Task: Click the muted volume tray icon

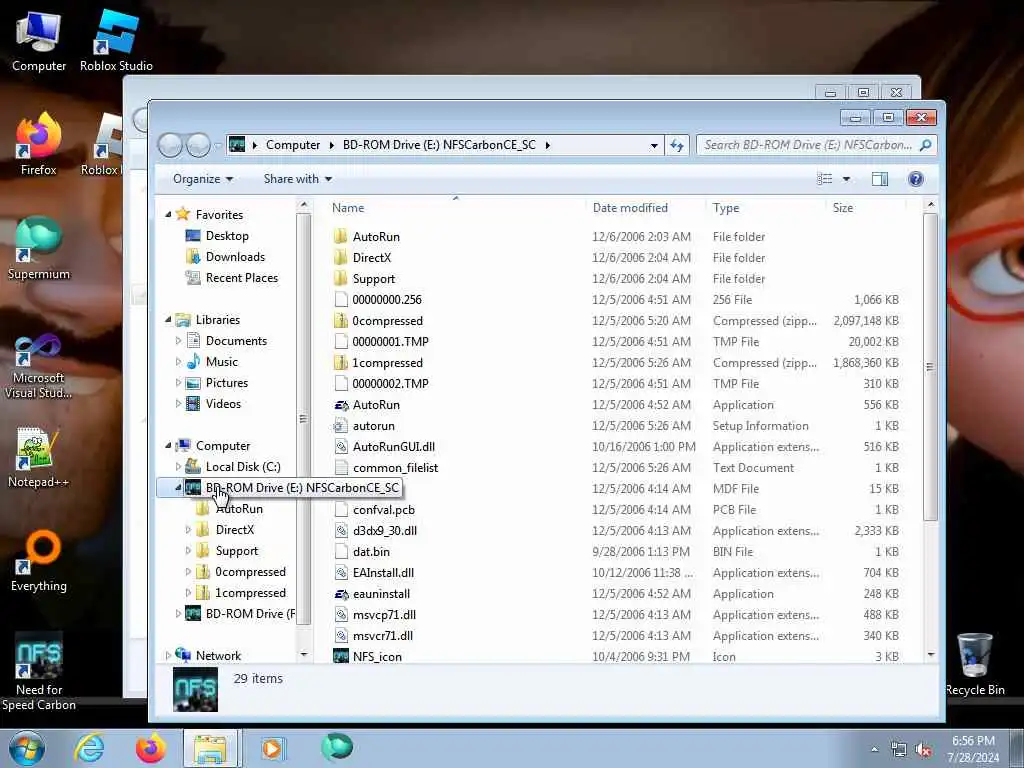Action: [923, 750]
